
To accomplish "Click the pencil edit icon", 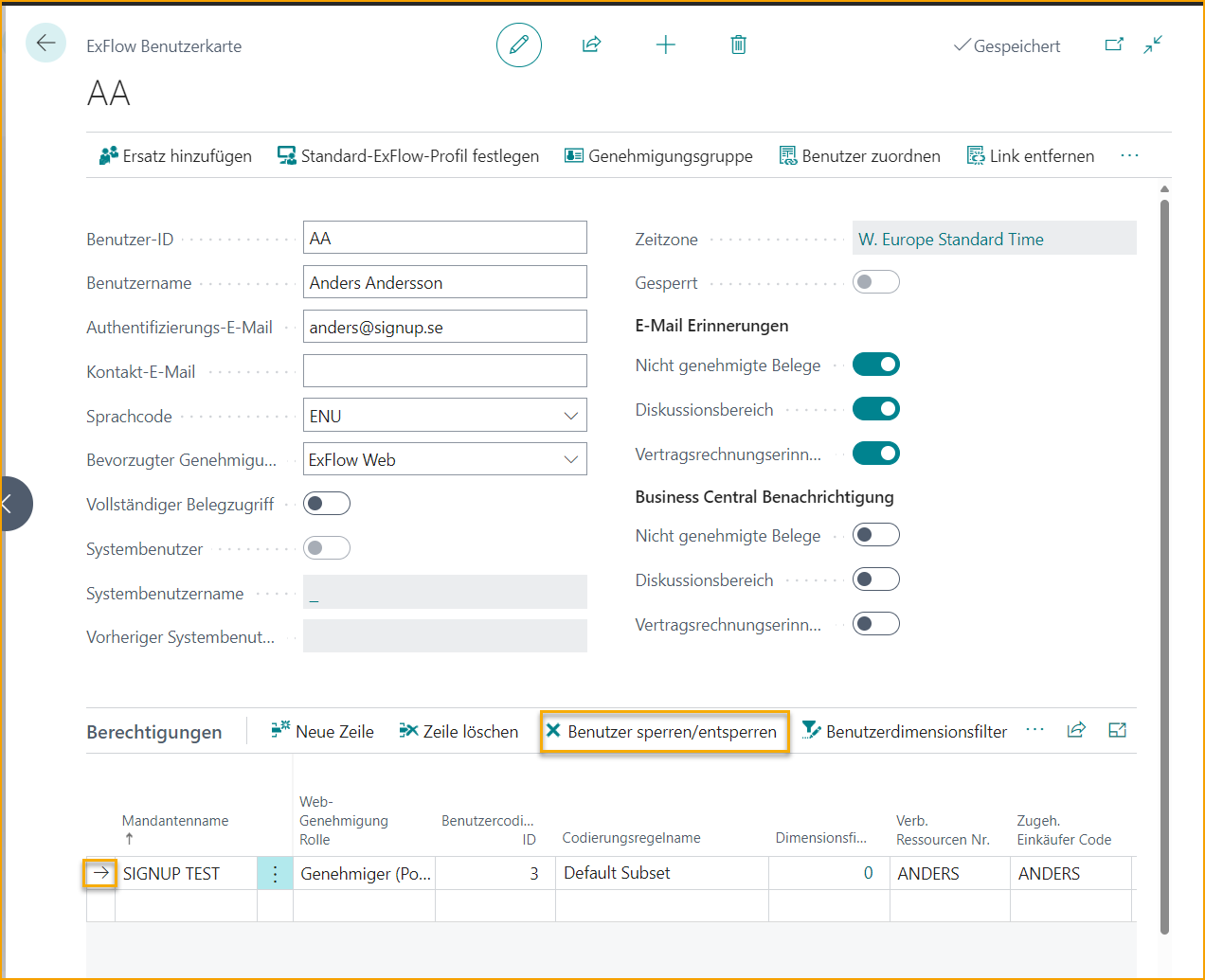I will [x=518, y=45].
